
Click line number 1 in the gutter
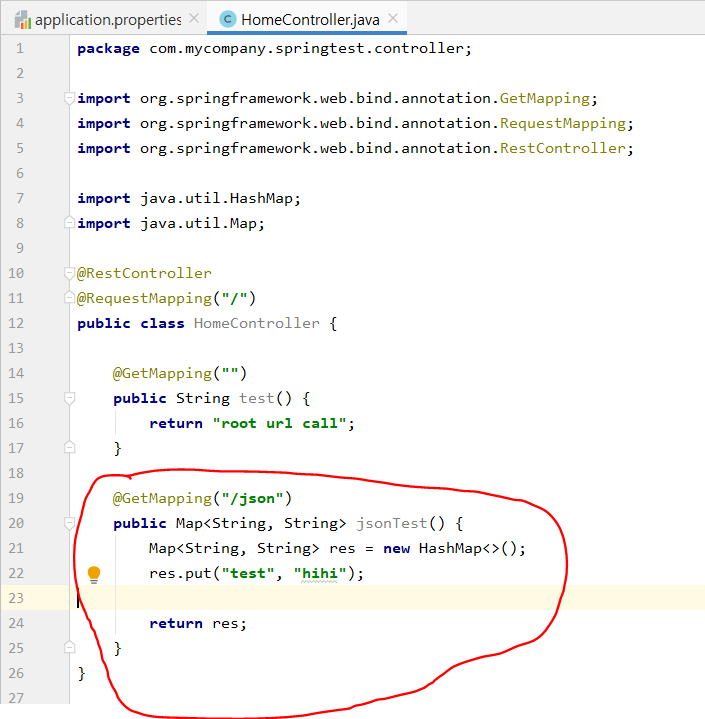click(19, 49)
